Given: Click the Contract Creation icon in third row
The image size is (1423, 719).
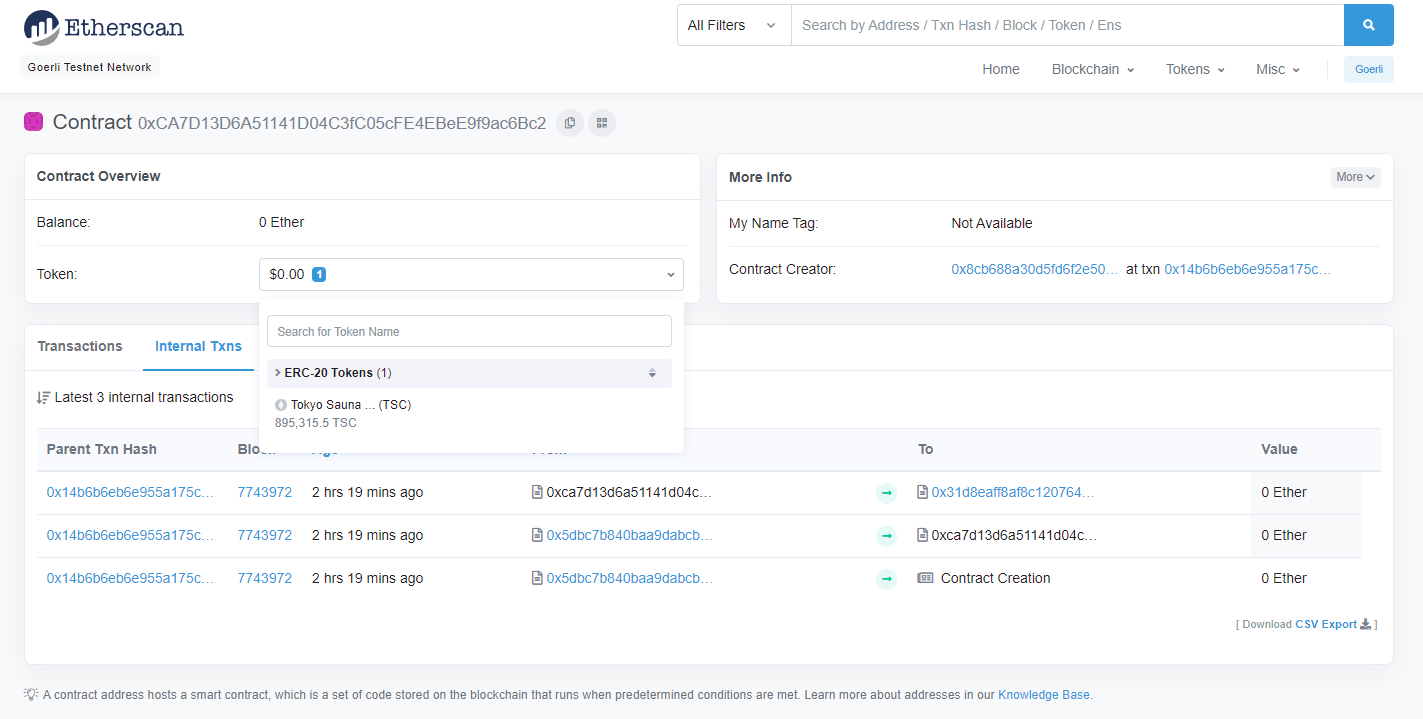Looking at the screenshot, I should [x=925, y=578].
